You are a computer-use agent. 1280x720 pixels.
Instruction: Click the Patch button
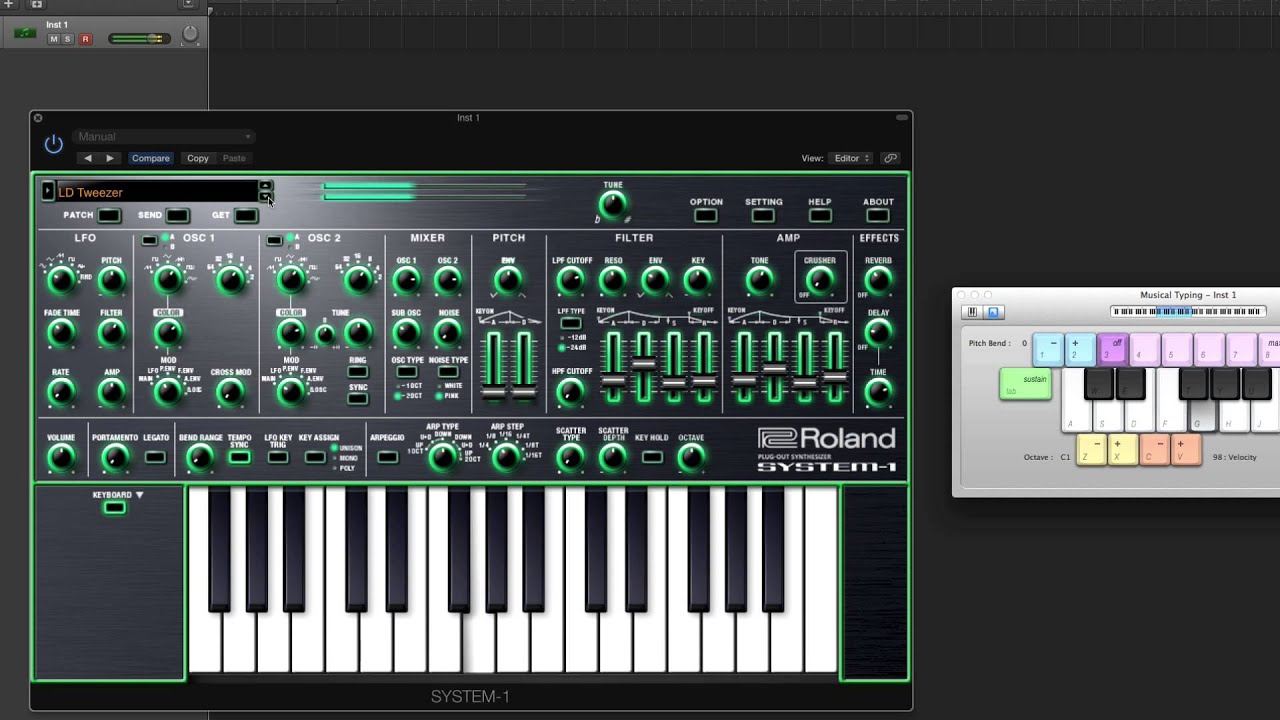[x=109, y=215]
